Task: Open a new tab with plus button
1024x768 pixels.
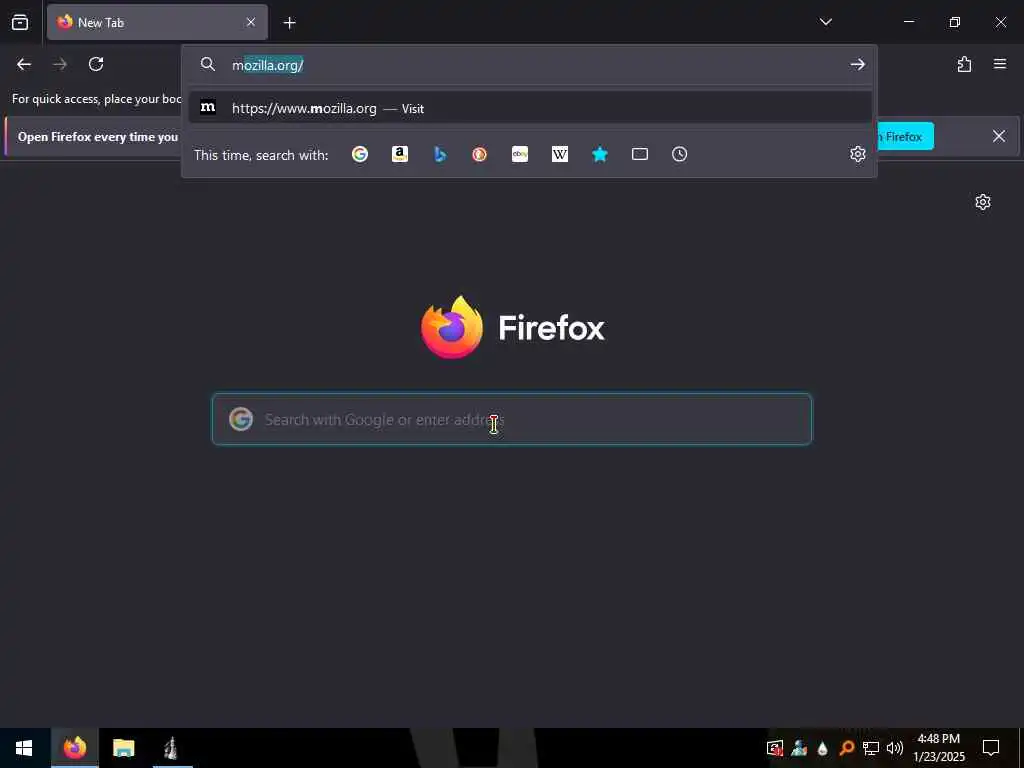Action: click(x=289, y=23)
